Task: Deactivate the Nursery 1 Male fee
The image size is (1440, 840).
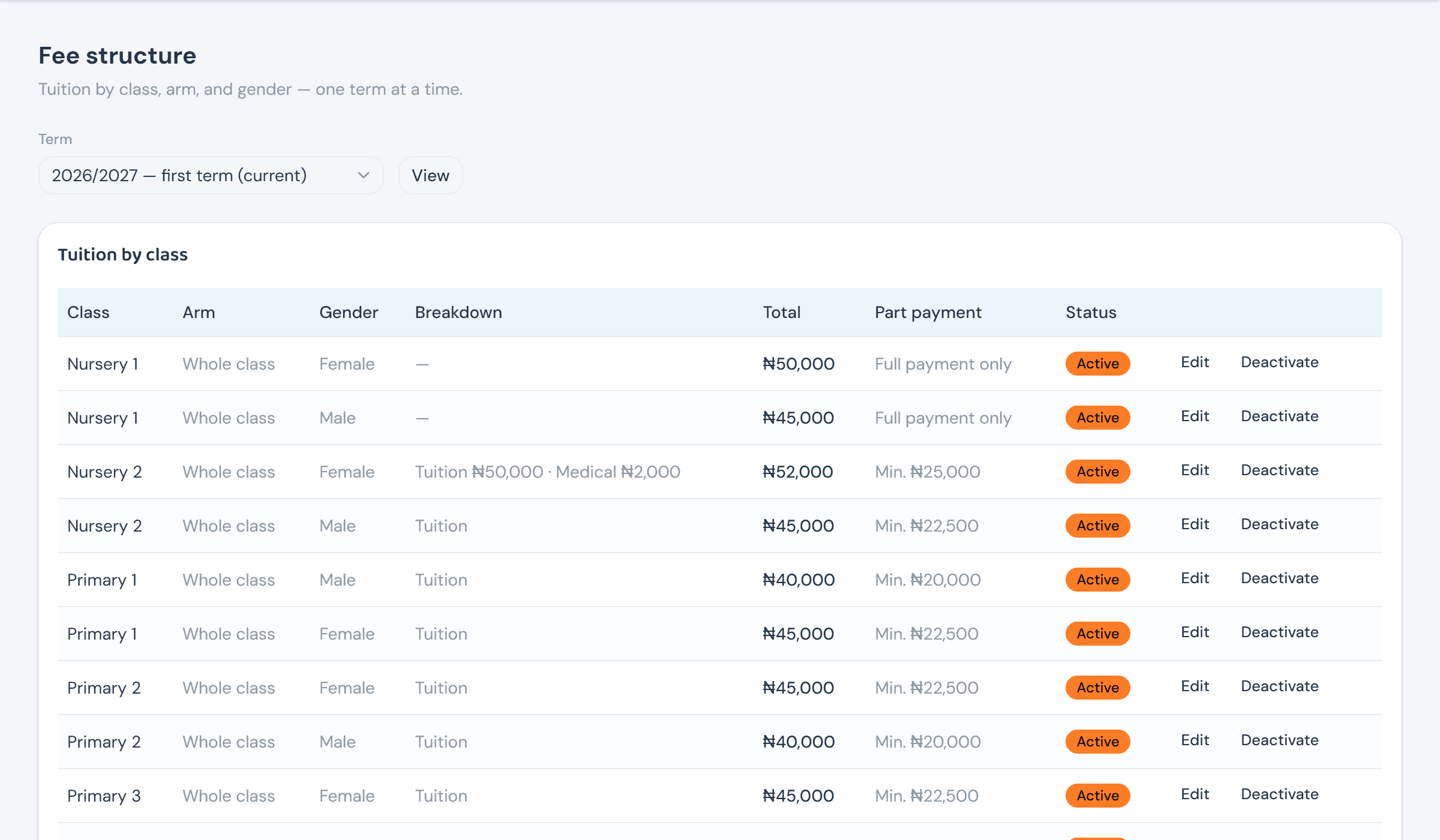Action: click(x=1279, y=416)
